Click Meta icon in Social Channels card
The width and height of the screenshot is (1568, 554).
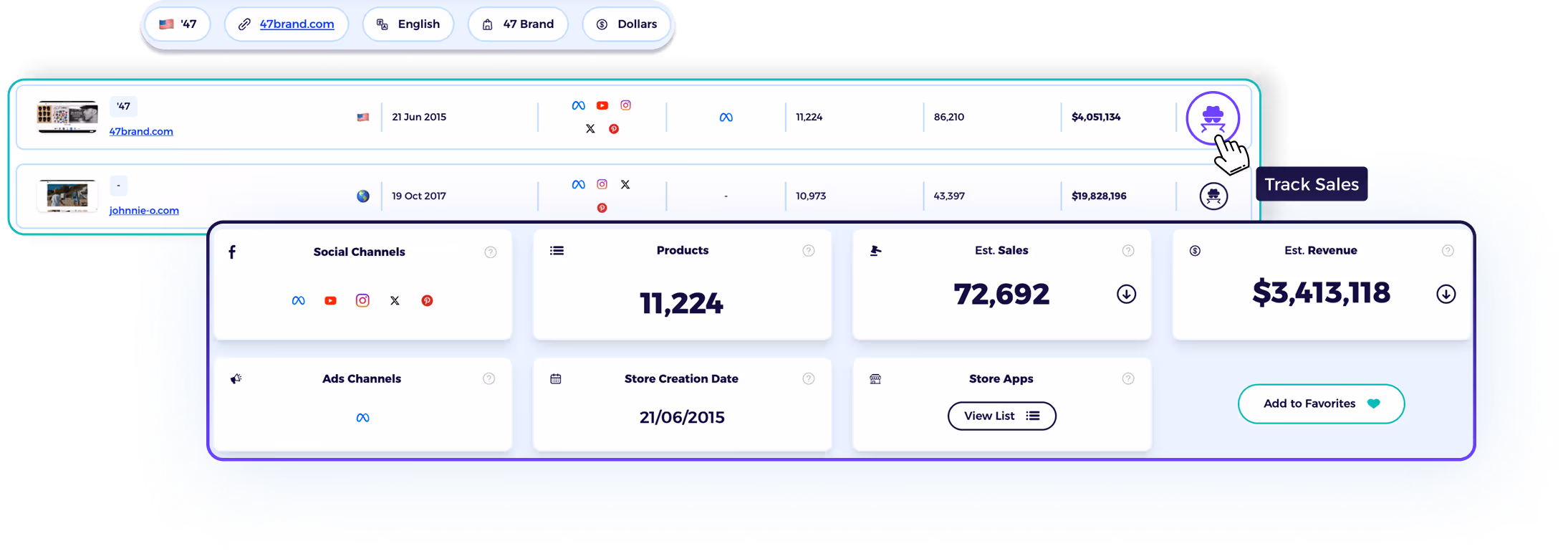pos(298,301)
